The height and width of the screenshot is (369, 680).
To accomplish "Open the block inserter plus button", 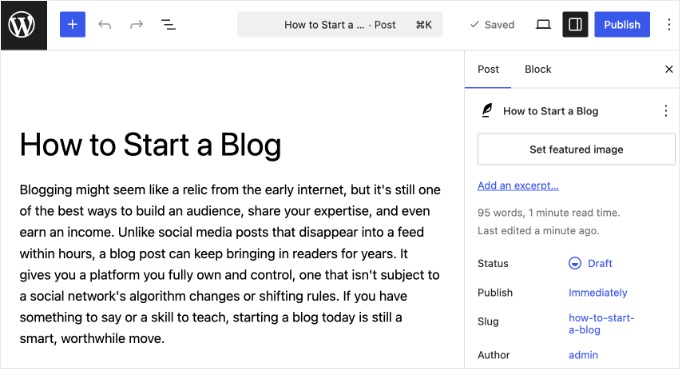I will click(72, 25).
